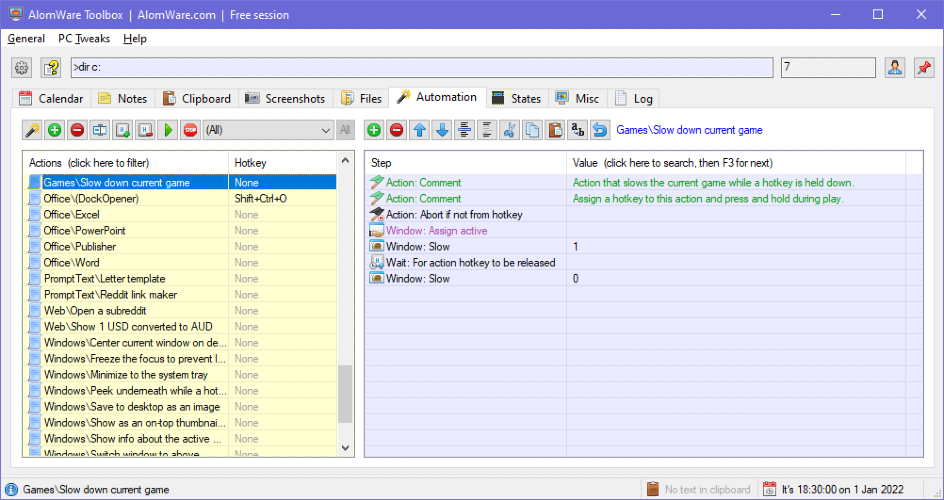Switch to the Misc tab
This screenshot has width=944, height=500.
[577, 99]
